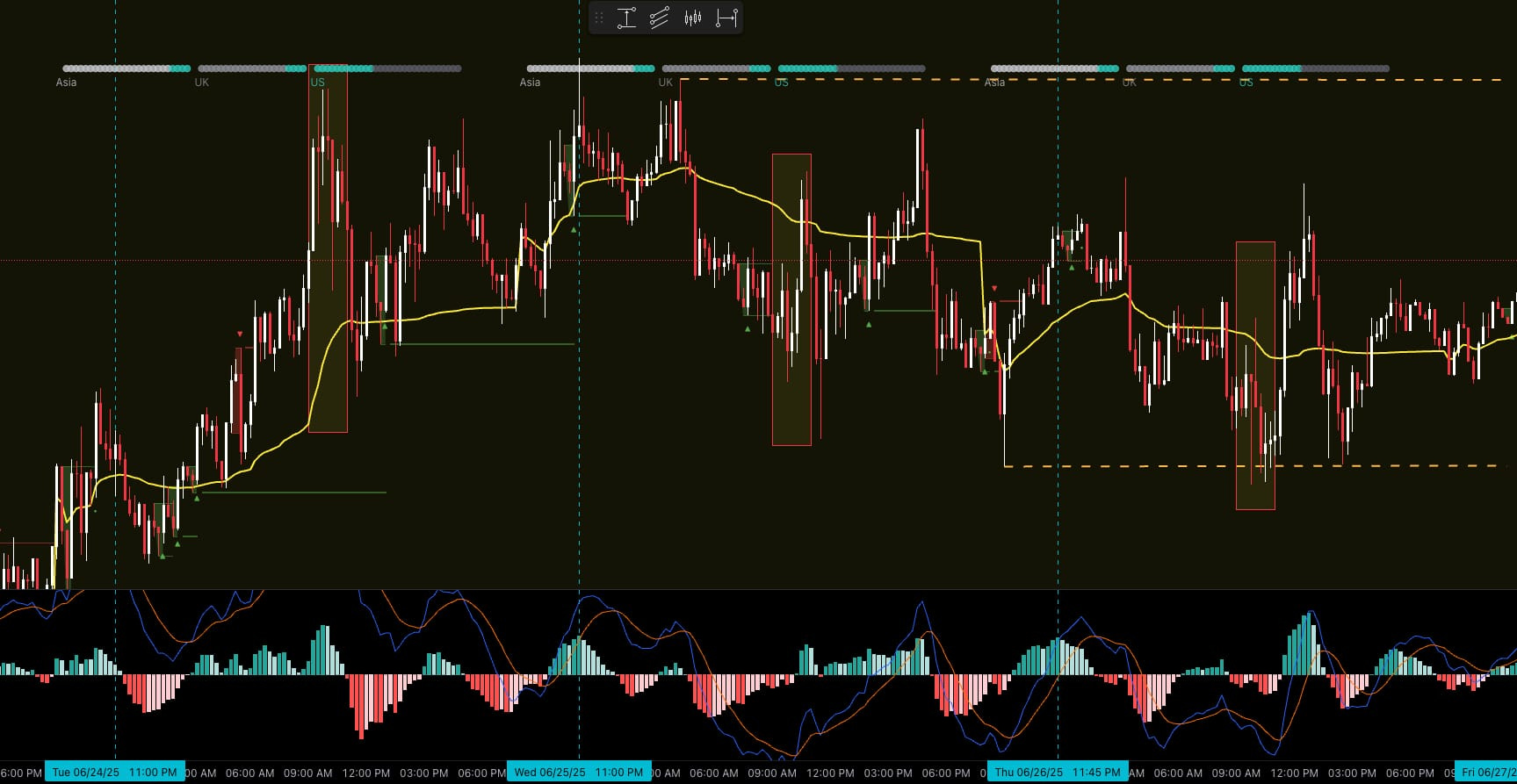Click the Tue 06/24/25 11:00 PM date marker
Image resolution: width=1517 pixels, height=784 pixels.
(x=115, y=773)
